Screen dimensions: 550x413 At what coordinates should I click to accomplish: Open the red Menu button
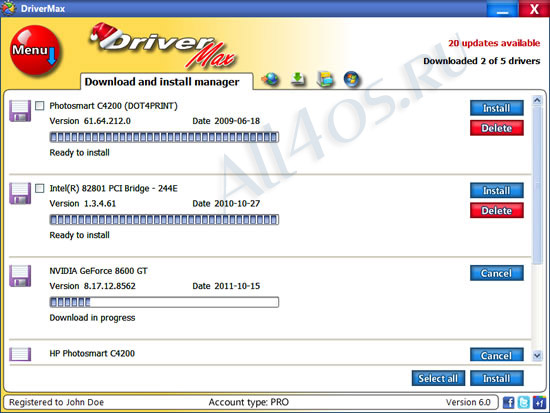35,50
